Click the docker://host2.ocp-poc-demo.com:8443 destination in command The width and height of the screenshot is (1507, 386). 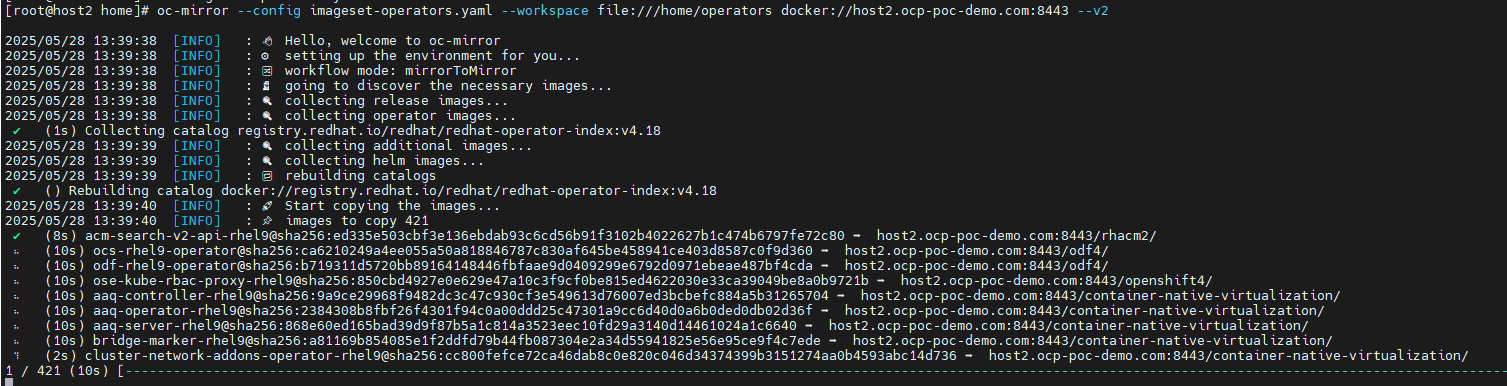pyautogui.click(x=879, y=9)
